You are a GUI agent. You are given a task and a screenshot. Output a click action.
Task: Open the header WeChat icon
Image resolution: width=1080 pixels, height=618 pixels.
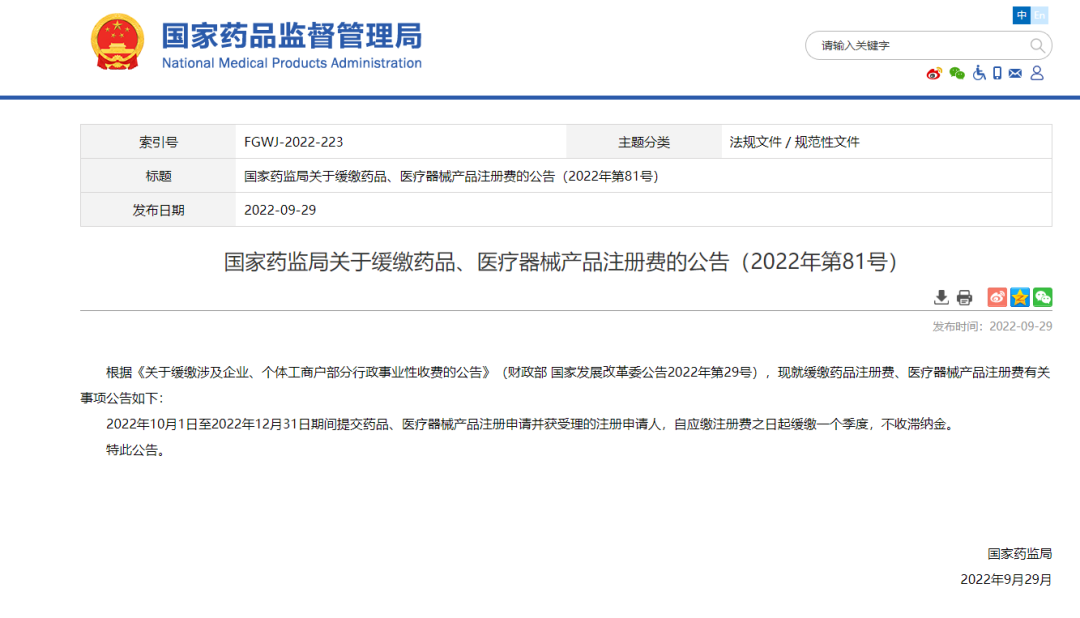(x=957, y=73)
